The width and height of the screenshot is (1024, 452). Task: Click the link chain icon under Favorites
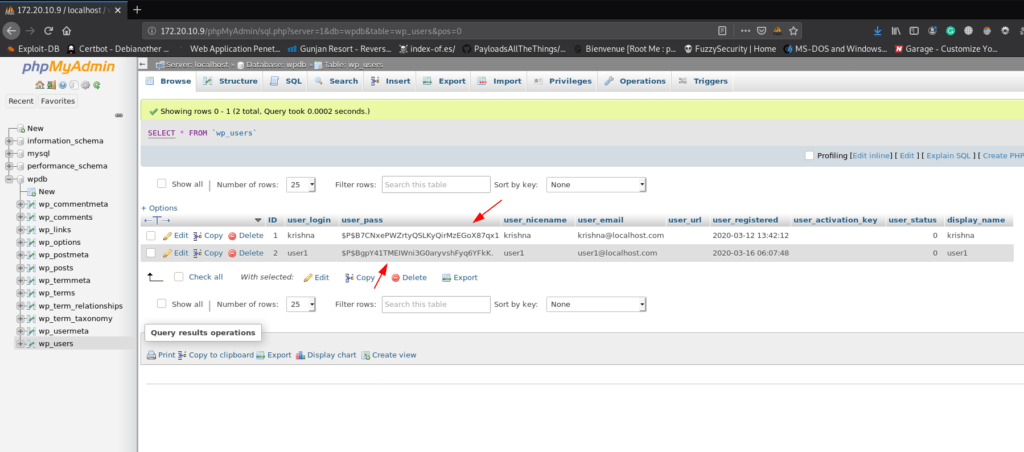[119, 115]
